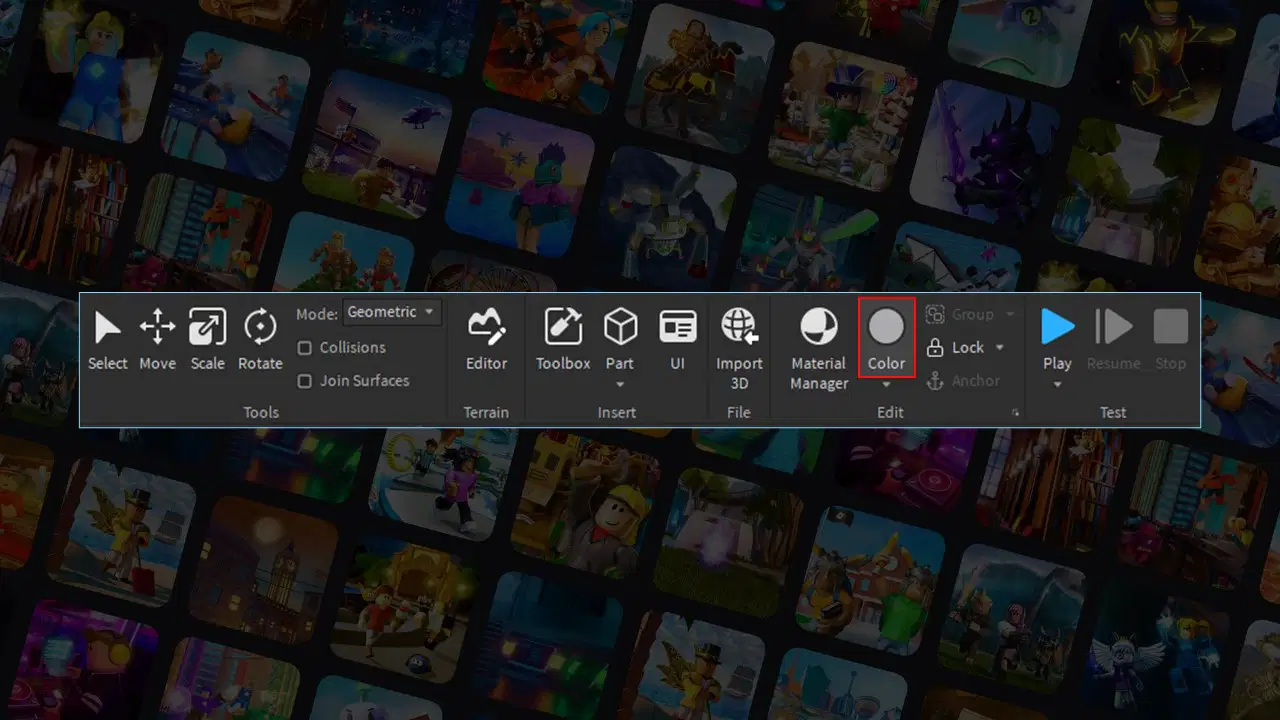
Task: Pick the Scale tool
Action: (x=207, y=338)
